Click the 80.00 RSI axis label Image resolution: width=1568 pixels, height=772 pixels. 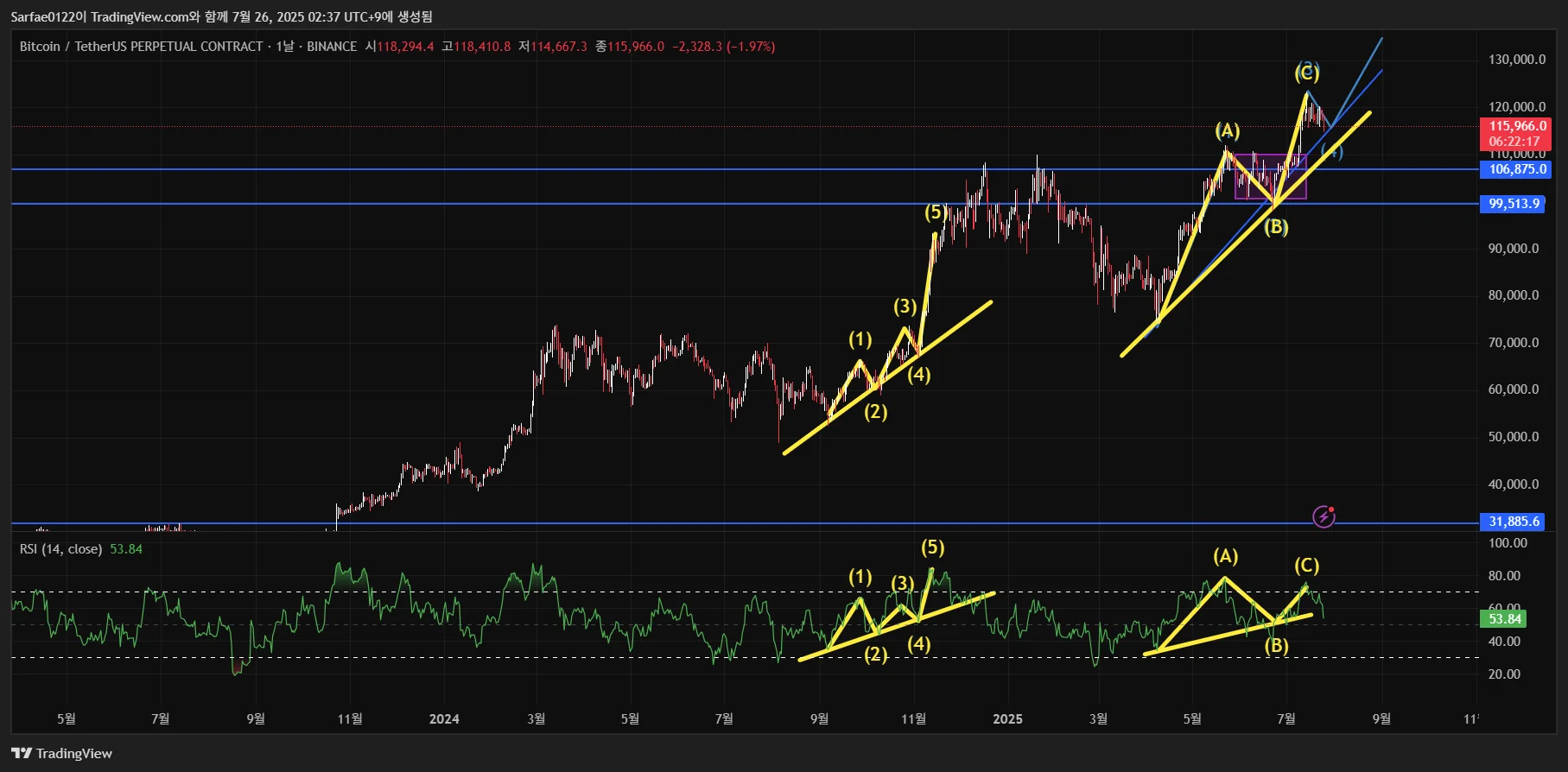tap(1504, 576)
